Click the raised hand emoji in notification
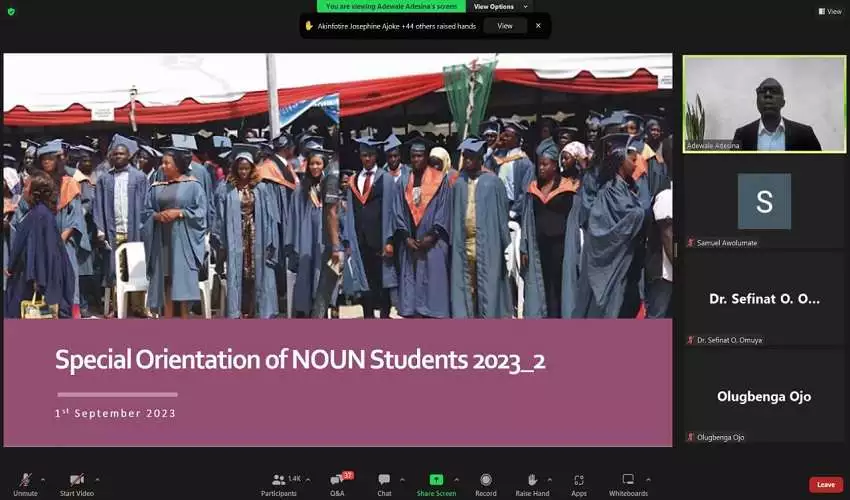850x500 pixels. pos(309,25)
